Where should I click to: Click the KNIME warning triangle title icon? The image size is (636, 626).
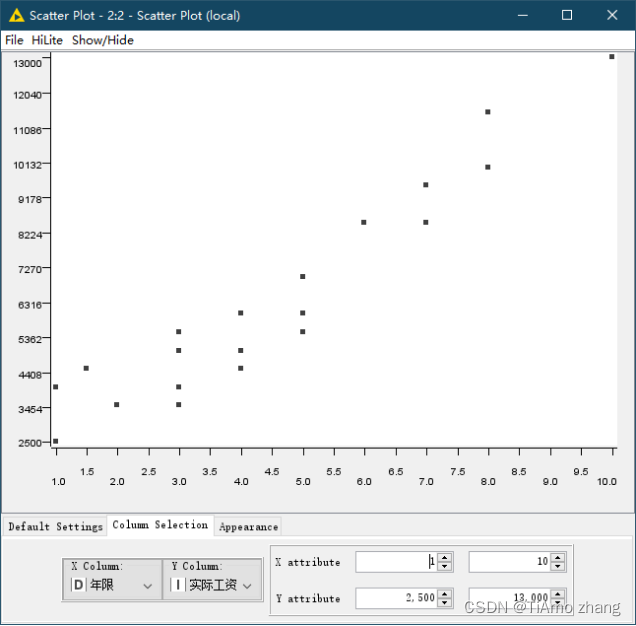coord(16,15)
